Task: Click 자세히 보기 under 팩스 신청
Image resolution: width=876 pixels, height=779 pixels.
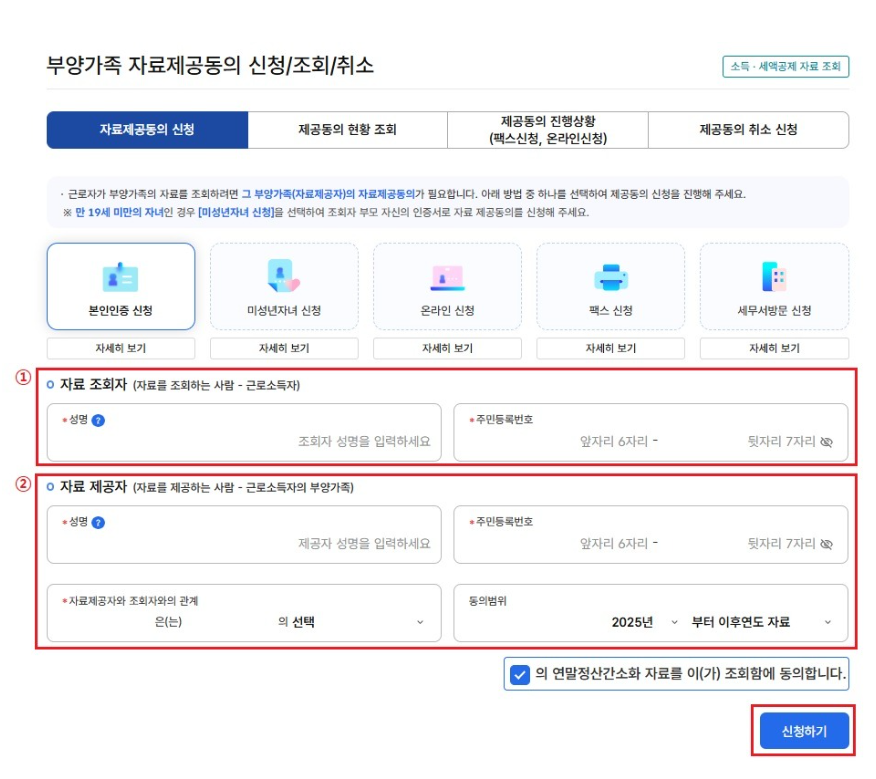Action: pyautogui.click(x=610, y=348)
